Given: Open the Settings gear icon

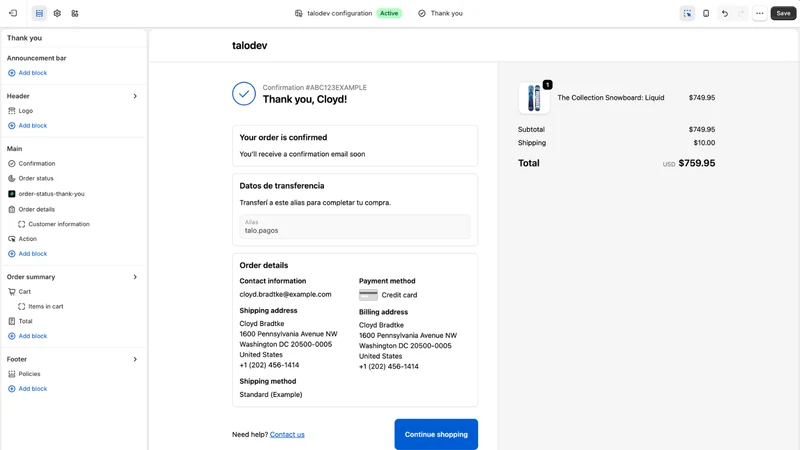Looking at the screenshot, I should click(x=57, y=13).
